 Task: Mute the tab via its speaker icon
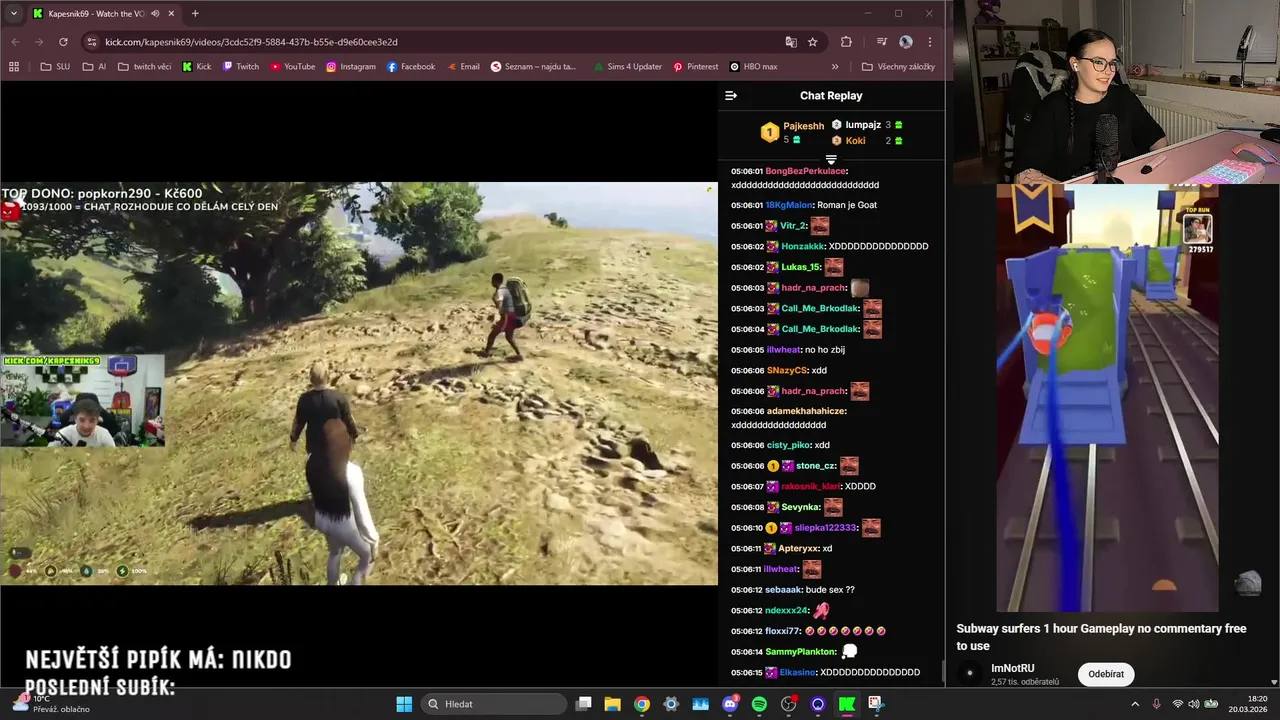(154, 14)
